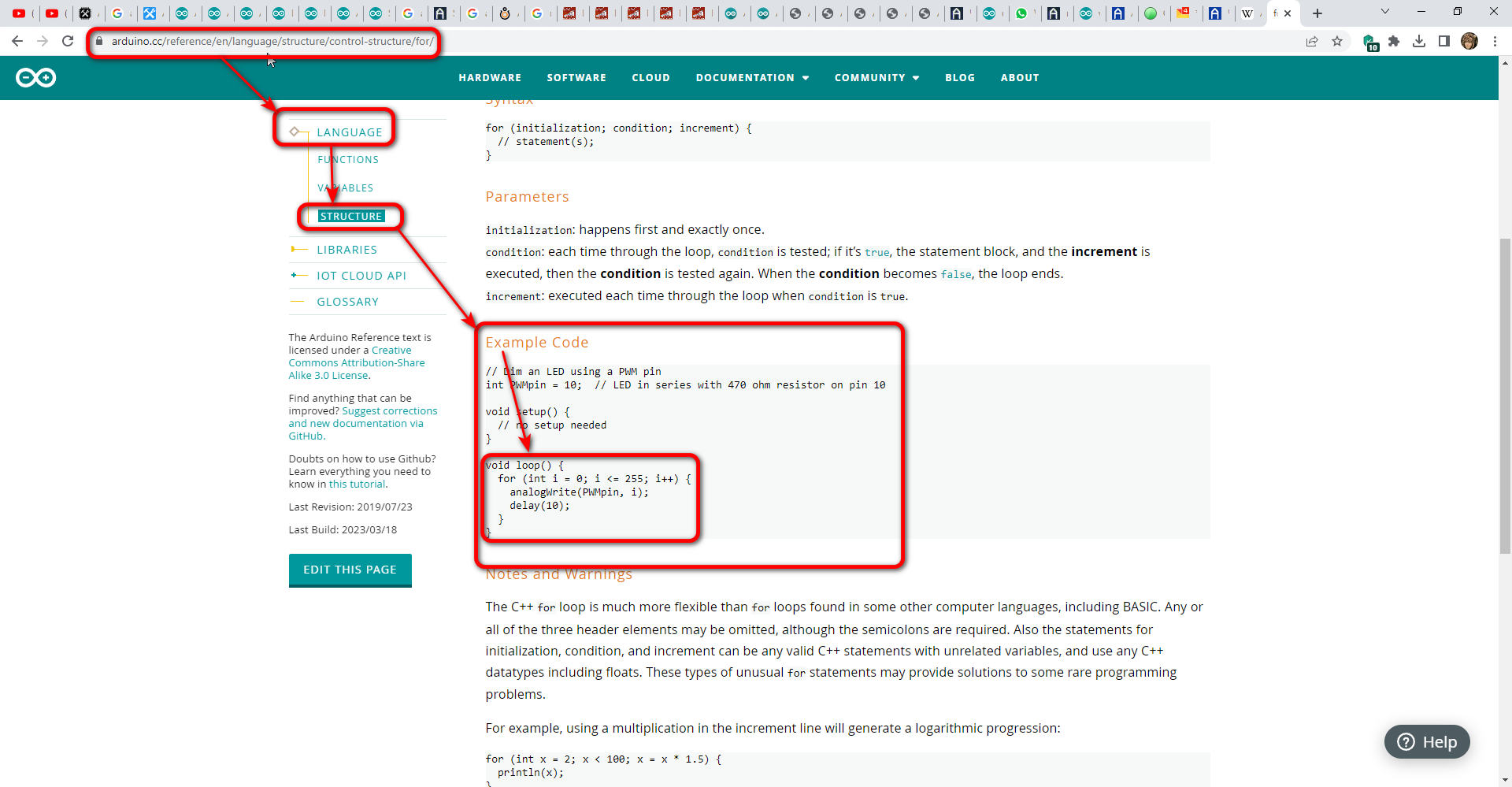1512x787 pixels.
Task: Click the browser forward arrow
Action: tap(43, 41)
